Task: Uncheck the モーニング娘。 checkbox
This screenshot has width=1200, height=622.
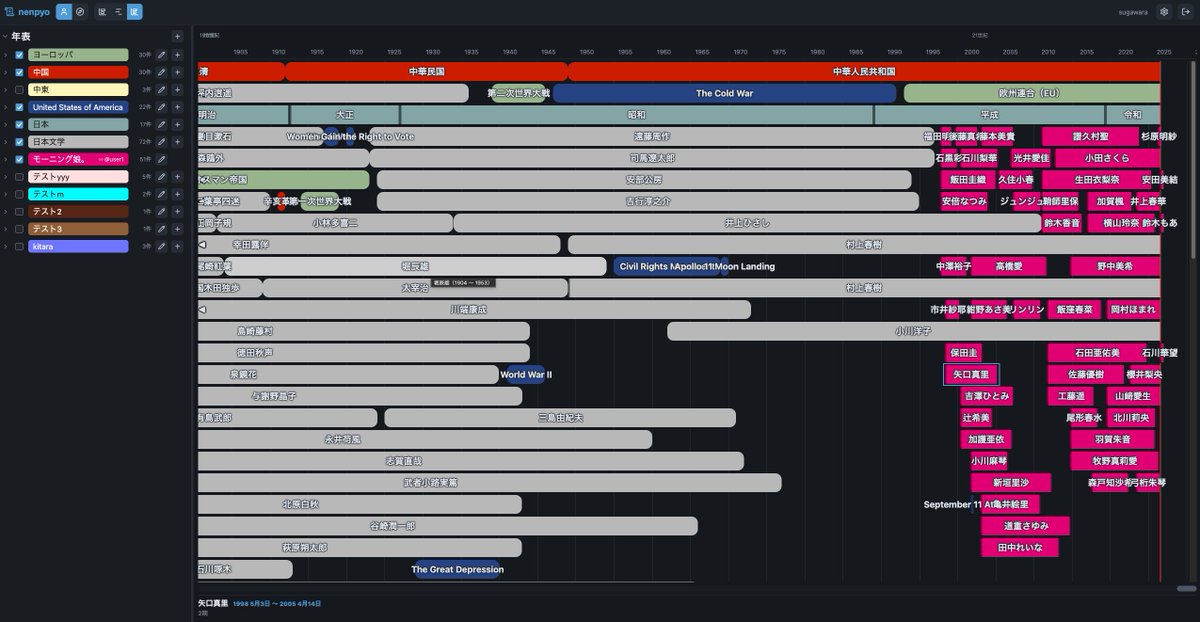Action: (19, 159)
